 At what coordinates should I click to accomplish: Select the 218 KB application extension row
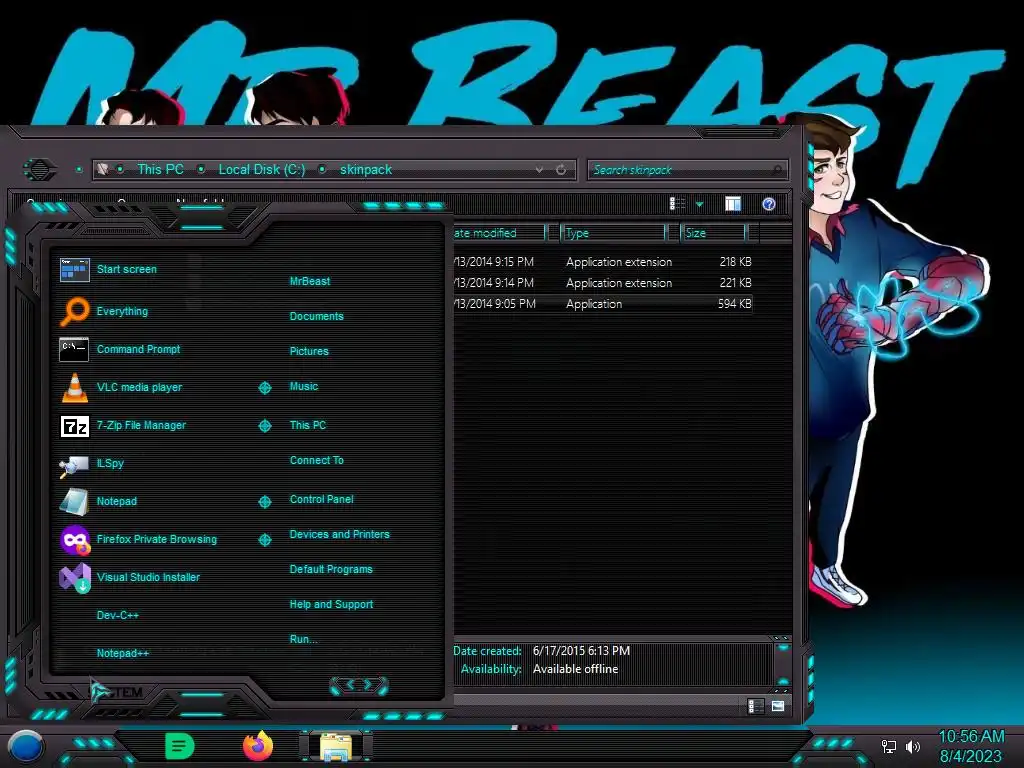point(602,262)
